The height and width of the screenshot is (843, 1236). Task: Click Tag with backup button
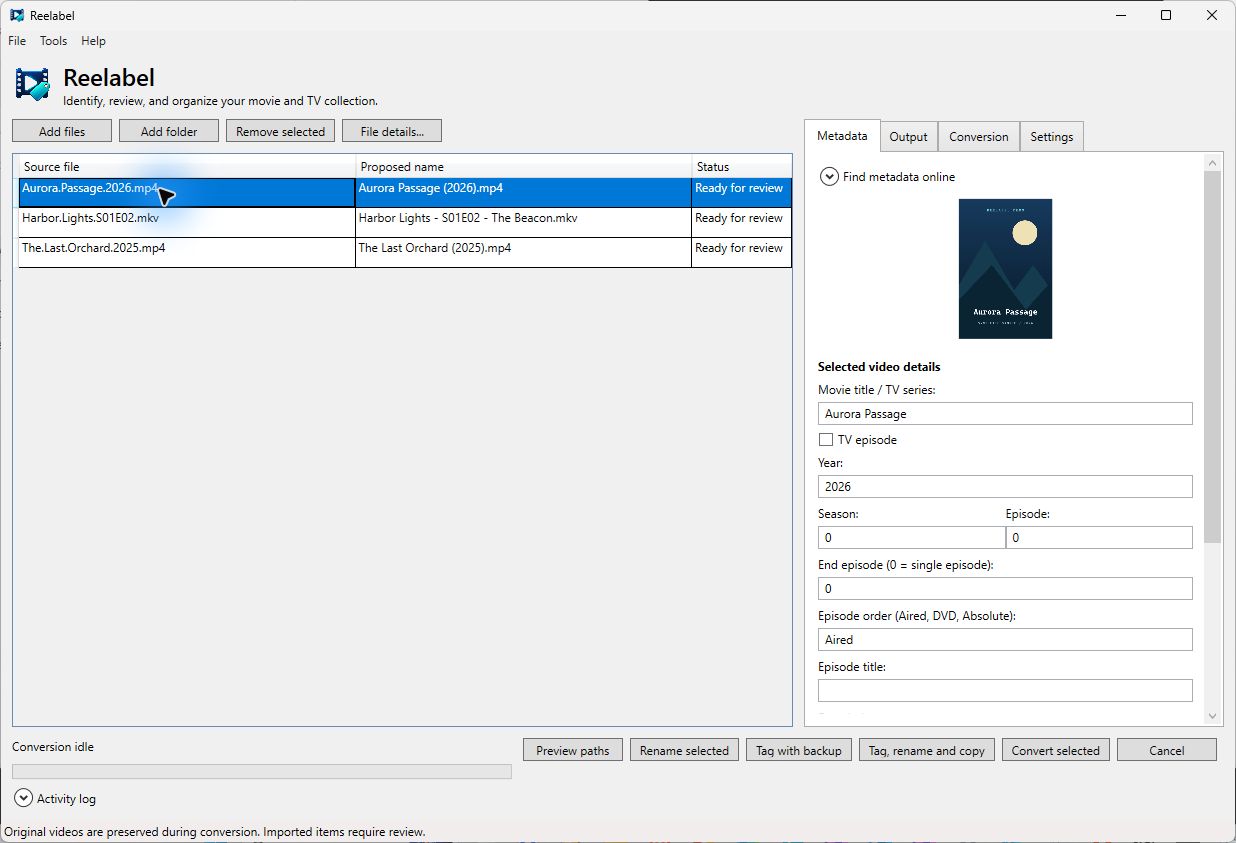799,750
